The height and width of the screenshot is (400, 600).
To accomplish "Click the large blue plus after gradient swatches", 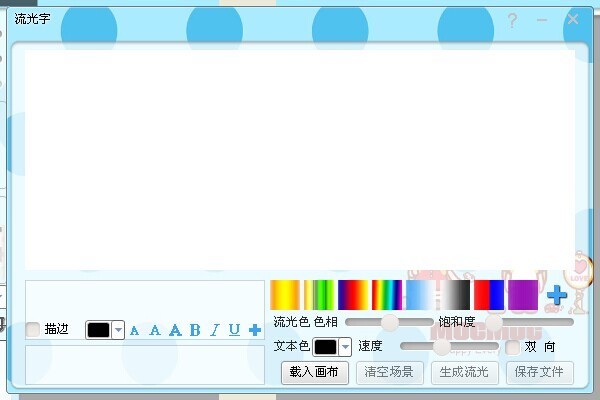I will (x=557, y=295).
